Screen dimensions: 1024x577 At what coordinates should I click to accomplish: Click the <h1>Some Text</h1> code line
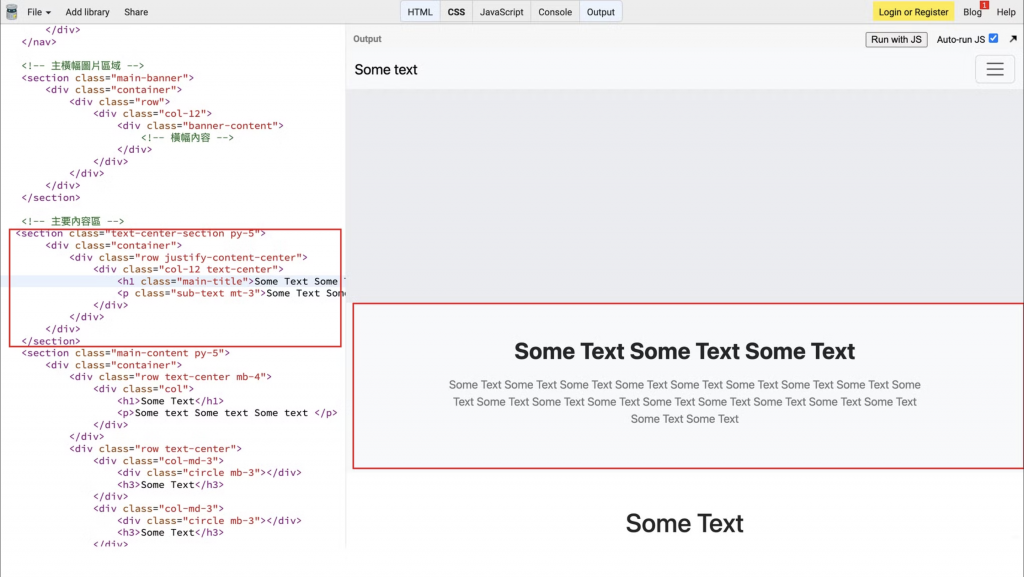(170, 401)
